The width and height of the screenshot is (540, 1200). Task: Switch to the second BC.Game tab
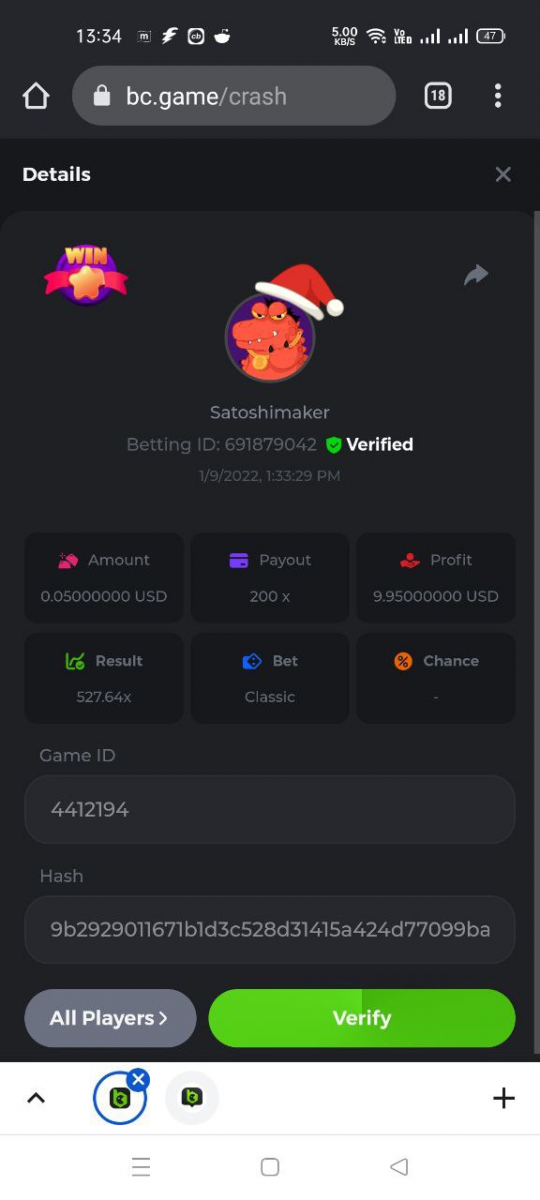click(192, 1098)
